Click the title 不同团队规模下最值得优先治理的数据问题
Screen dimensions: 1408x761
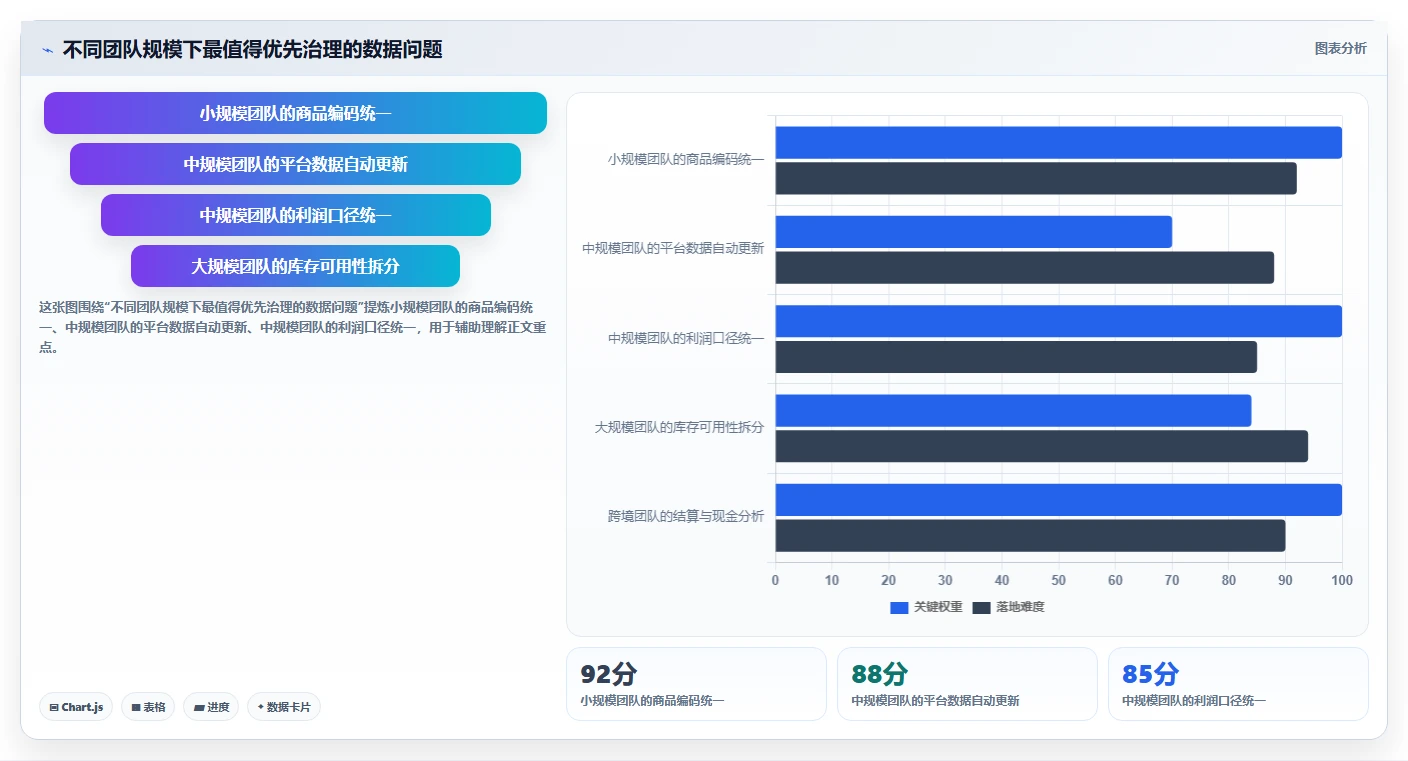252,49
